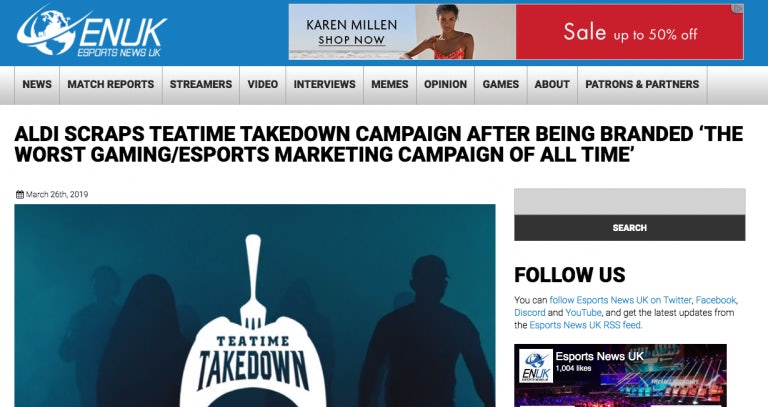768x407 pixels.
Task: Open the Interviews section
Action: [x=324, y=85]
